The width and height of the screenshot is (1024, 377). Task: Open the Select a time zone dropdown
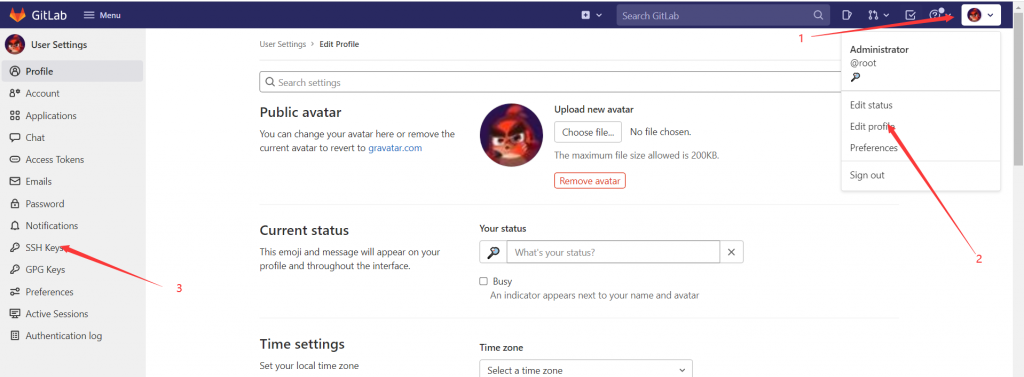(x=586, y=370)
